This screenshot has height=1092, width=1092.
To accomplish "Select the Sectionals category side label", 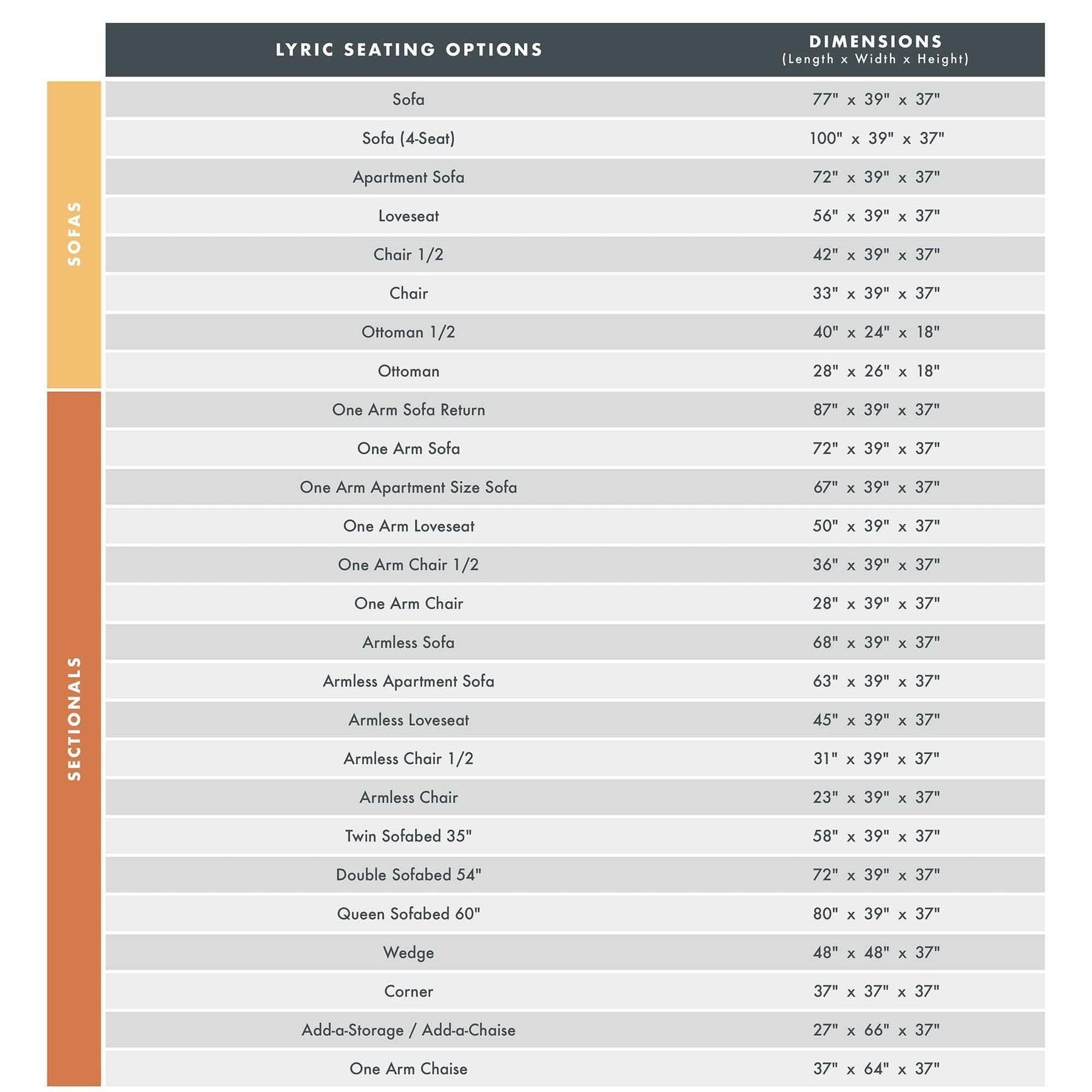I will click(x=74, y=718).
